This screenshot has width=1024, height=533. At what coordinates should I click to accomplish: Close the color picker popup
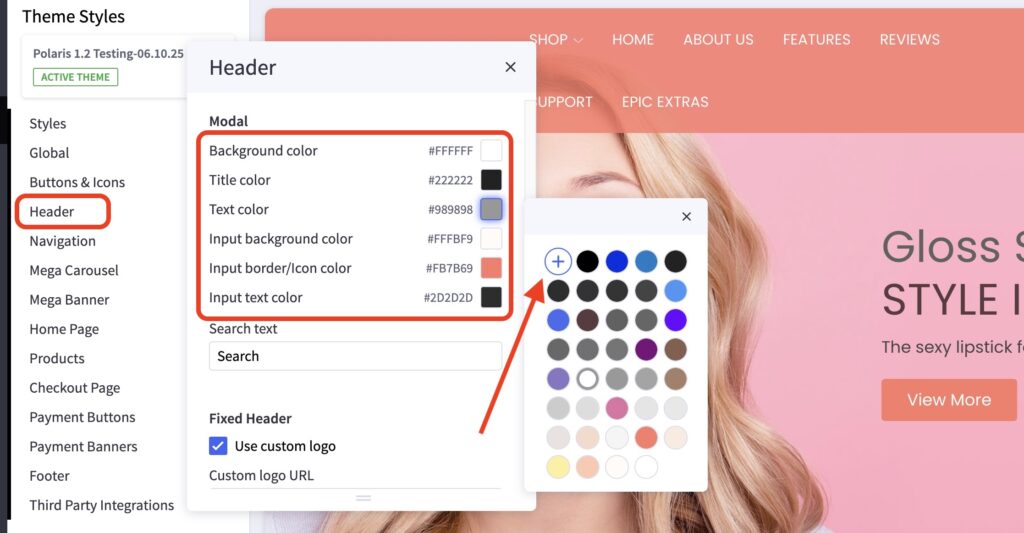(686, 216)
